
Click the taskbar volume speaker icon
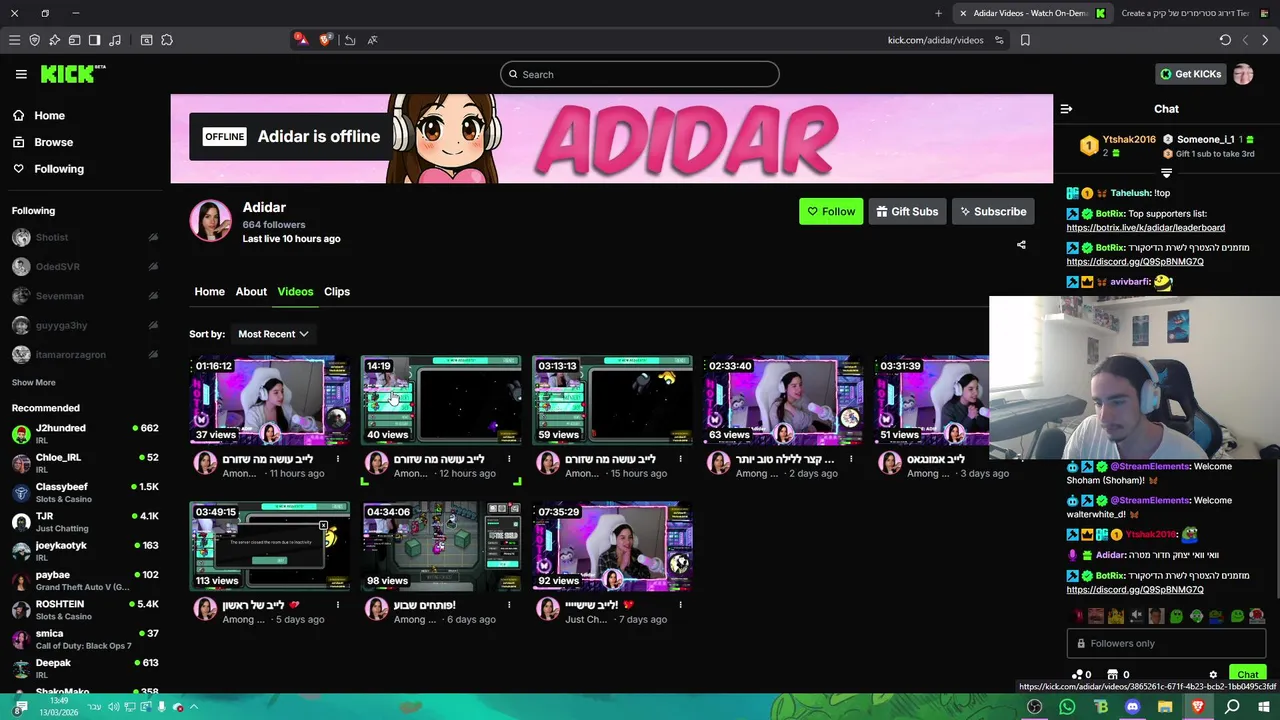click(114, 707)
